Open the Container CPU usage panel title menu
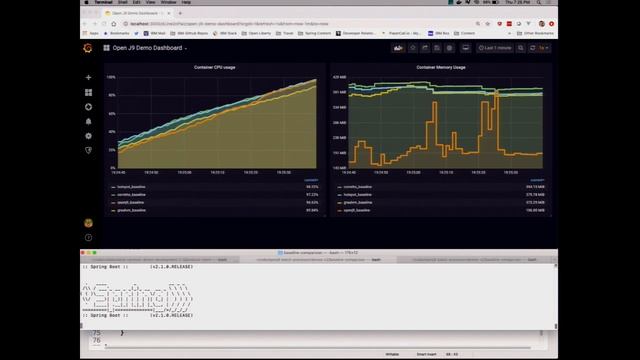Viewport: 640px width, 360px height. [x=215, y=67]
